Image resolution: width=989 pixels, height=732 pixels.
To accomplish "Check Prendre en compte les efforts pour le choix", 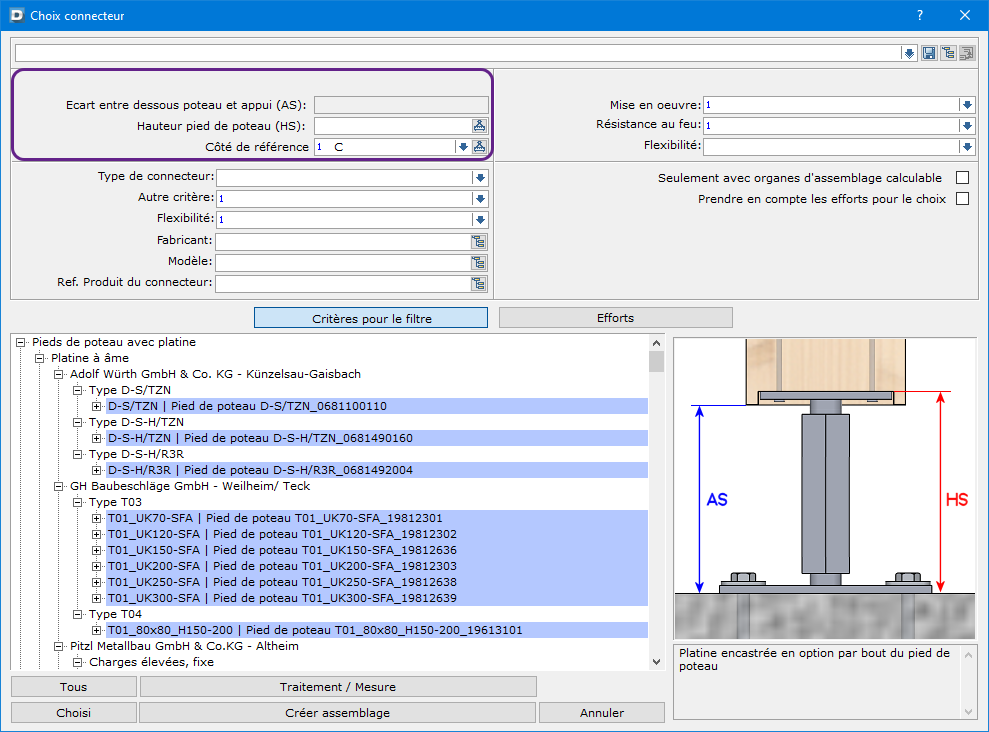I will 963,199.
